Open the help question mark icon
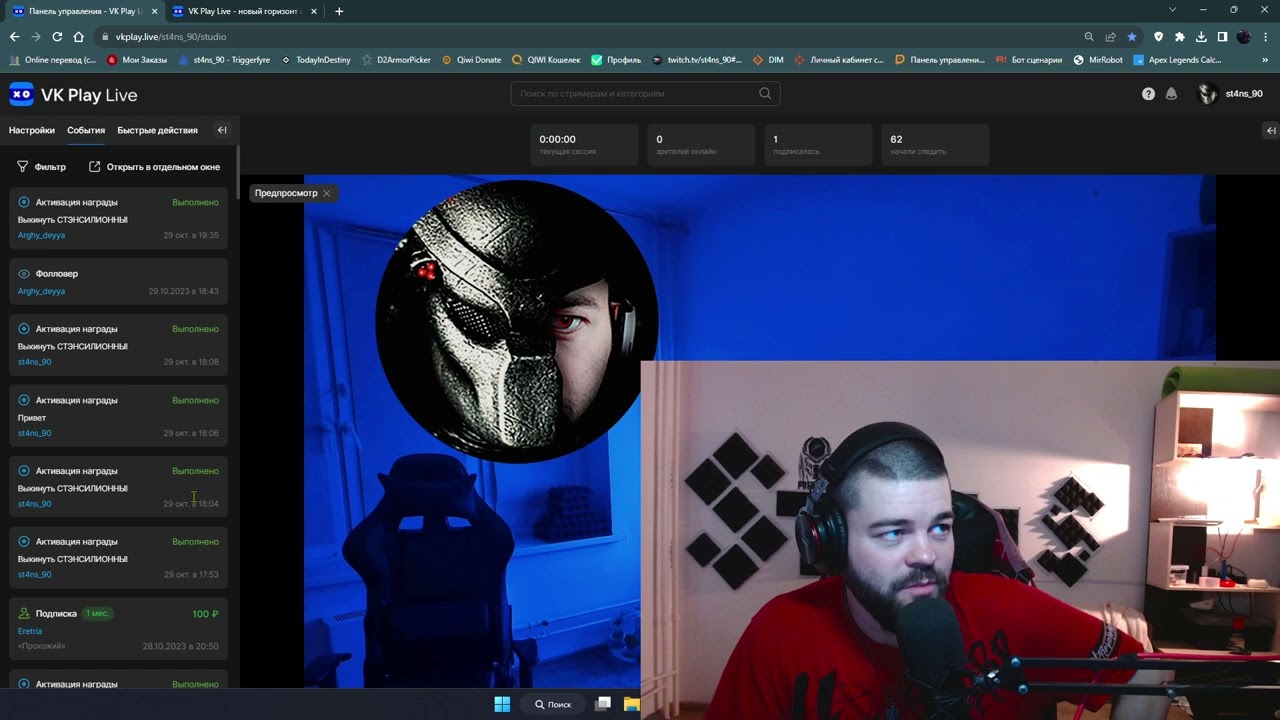1280x720 pixels. pos(1148,94)
